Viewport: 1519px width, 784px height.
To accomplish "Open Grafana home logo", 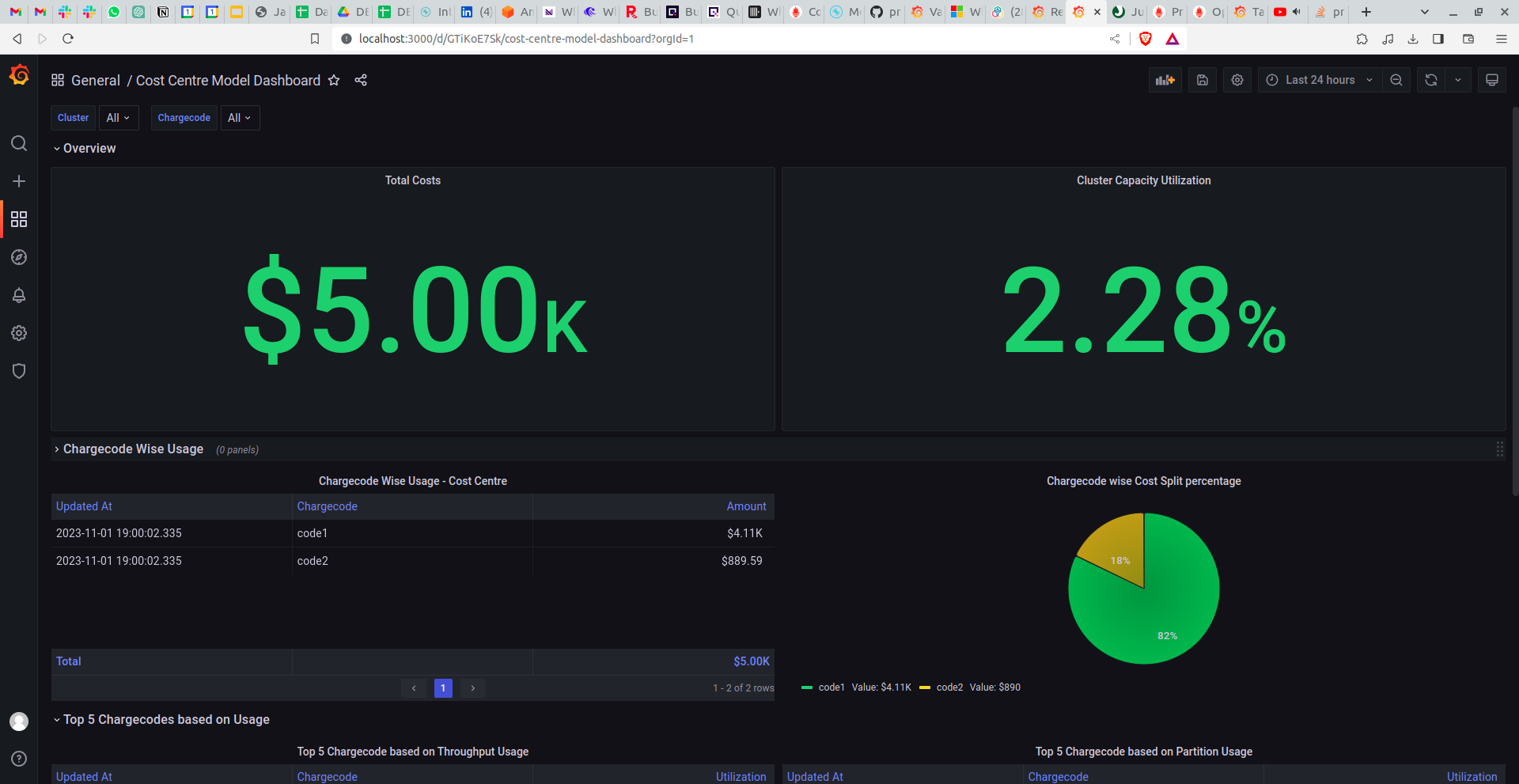I will [x=19, y=75].
